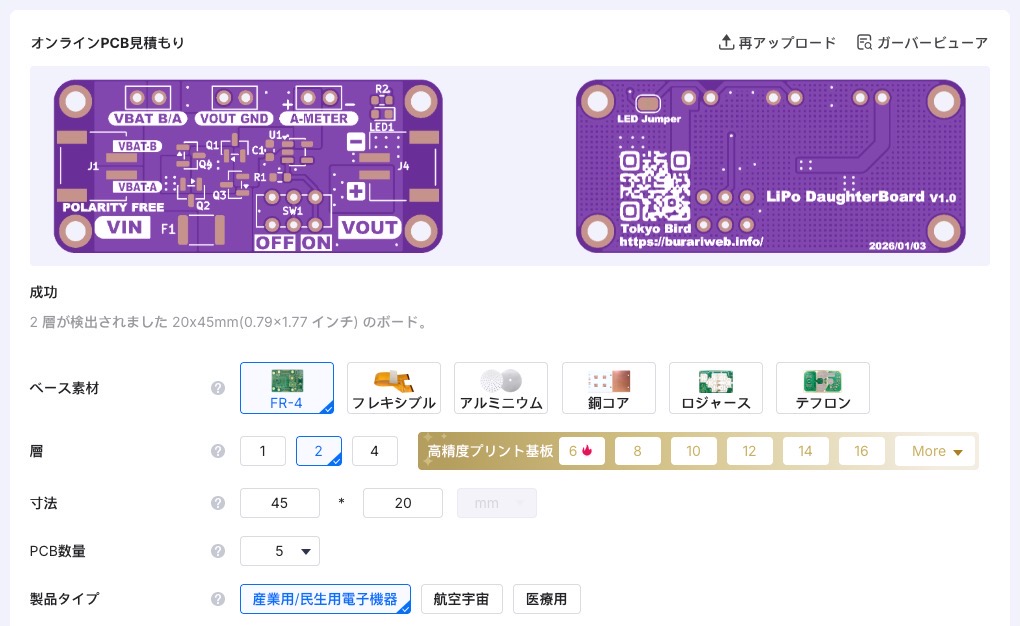Open the PCB数量 quantity dropdown
This screenshot has height=626, width=1020.
pyautogui.click(x=280, y=551)
